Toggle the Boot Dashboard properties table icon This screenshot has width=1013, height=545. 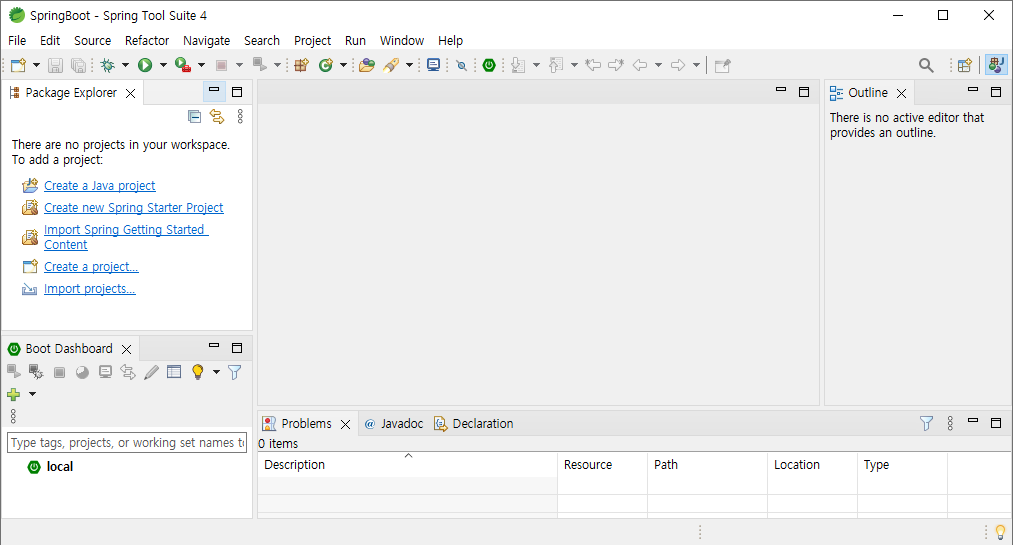point(174,371)
